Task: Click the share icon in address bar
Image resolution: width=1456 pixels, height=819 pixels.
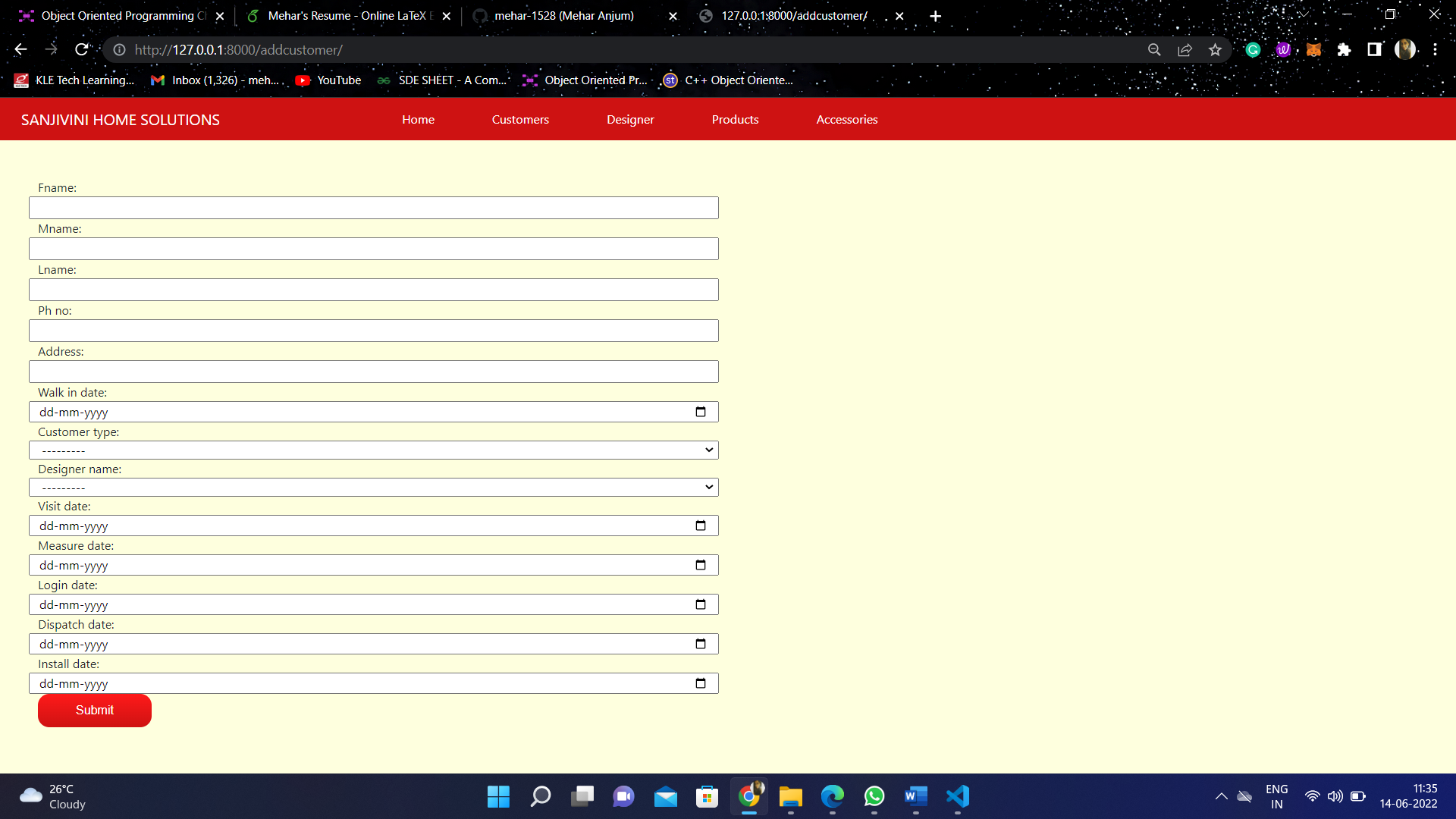Action: click(x=1185, y=49)
